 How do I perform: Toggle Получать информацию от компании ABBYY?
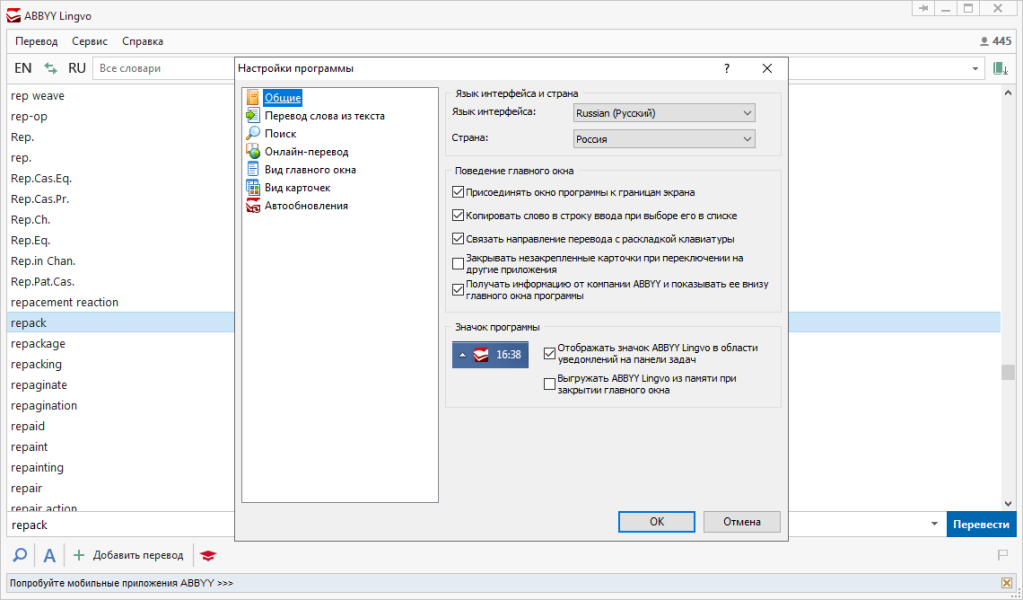click(x=458, y=290)
